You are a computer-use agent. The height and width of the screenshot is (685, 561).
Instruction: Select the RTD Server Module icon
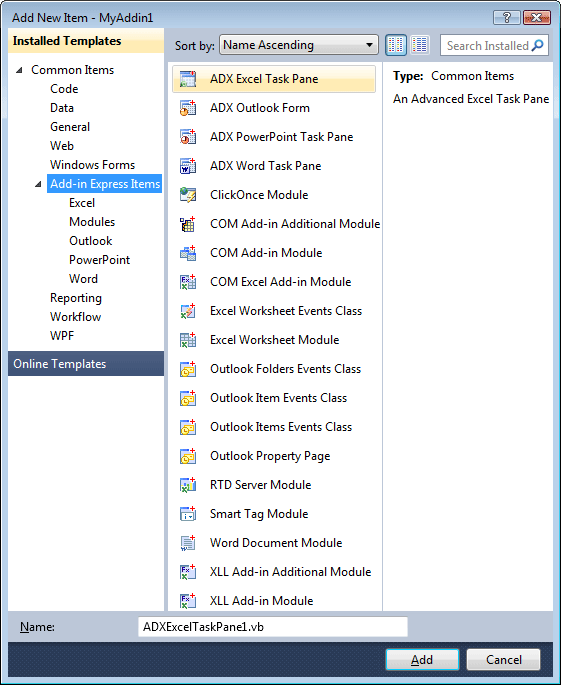pyautogui.click(x=188, y=485)
